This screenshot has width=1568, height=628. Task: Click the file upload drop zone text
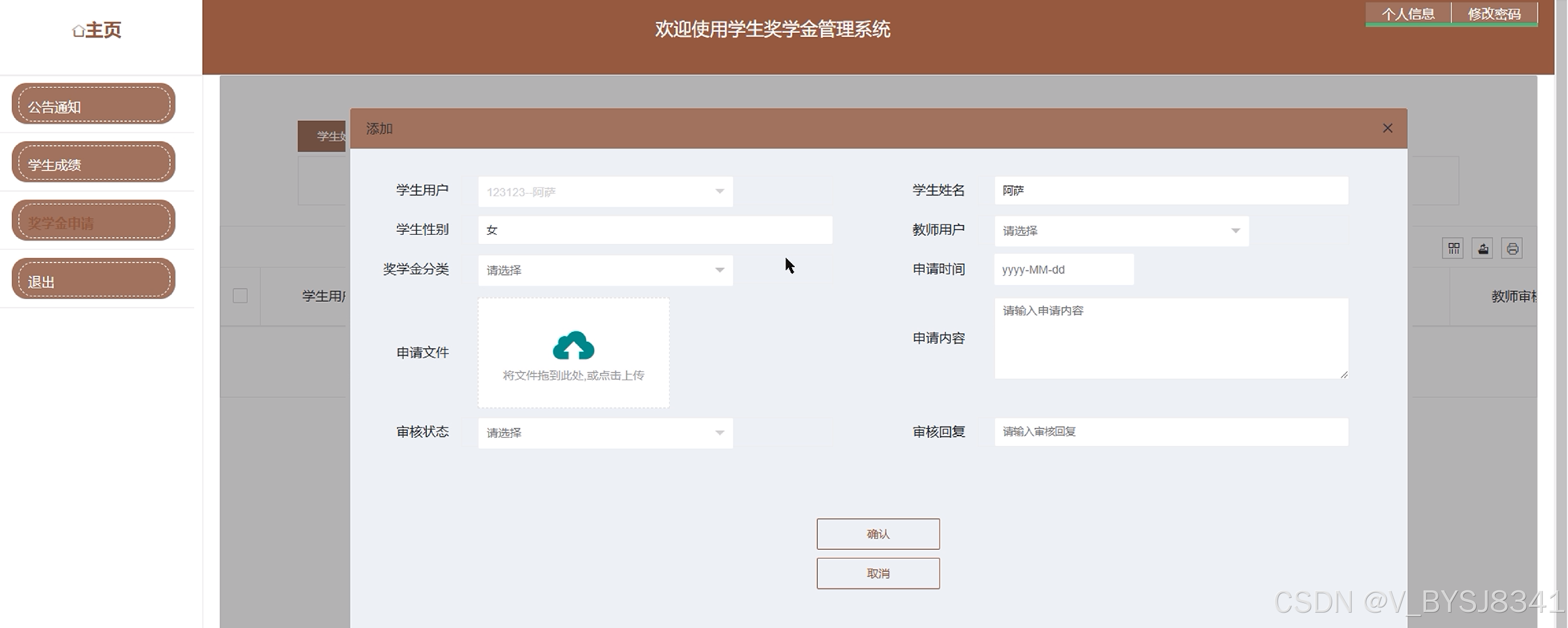pos(573,375)
